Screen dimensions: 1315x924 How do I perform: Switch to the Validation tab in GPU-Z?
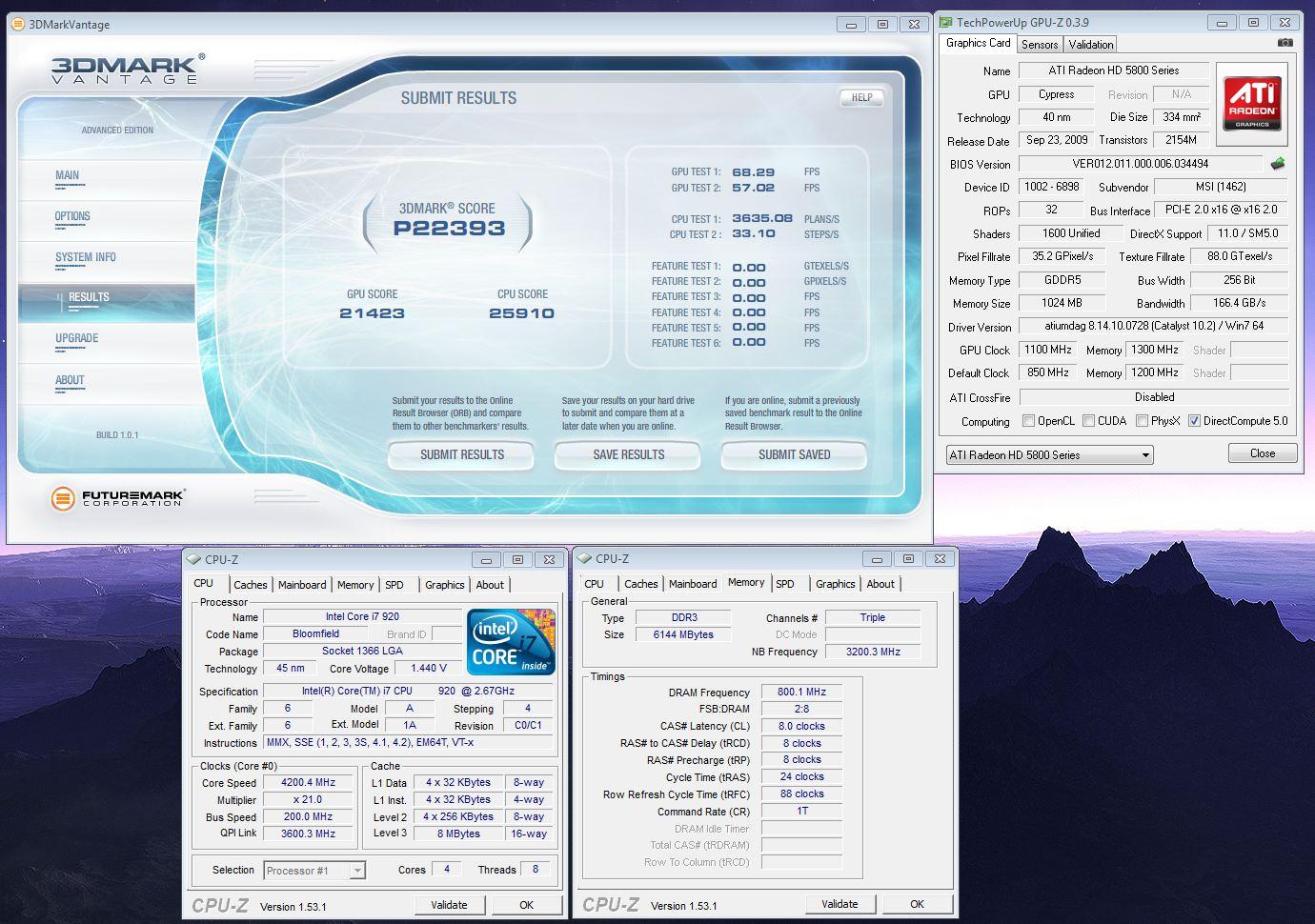click(1090, 45)
